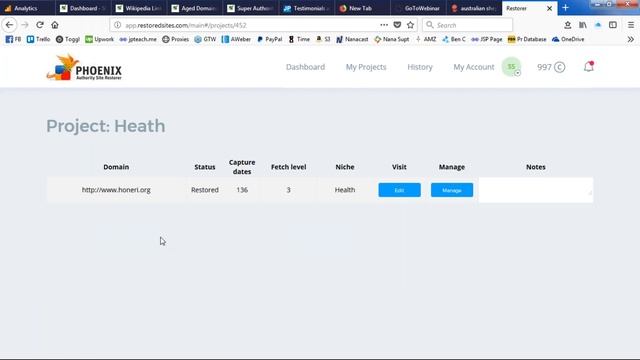640x360 pixels.
Task: Show more bookmarks chevron
Action: point(631,40)
